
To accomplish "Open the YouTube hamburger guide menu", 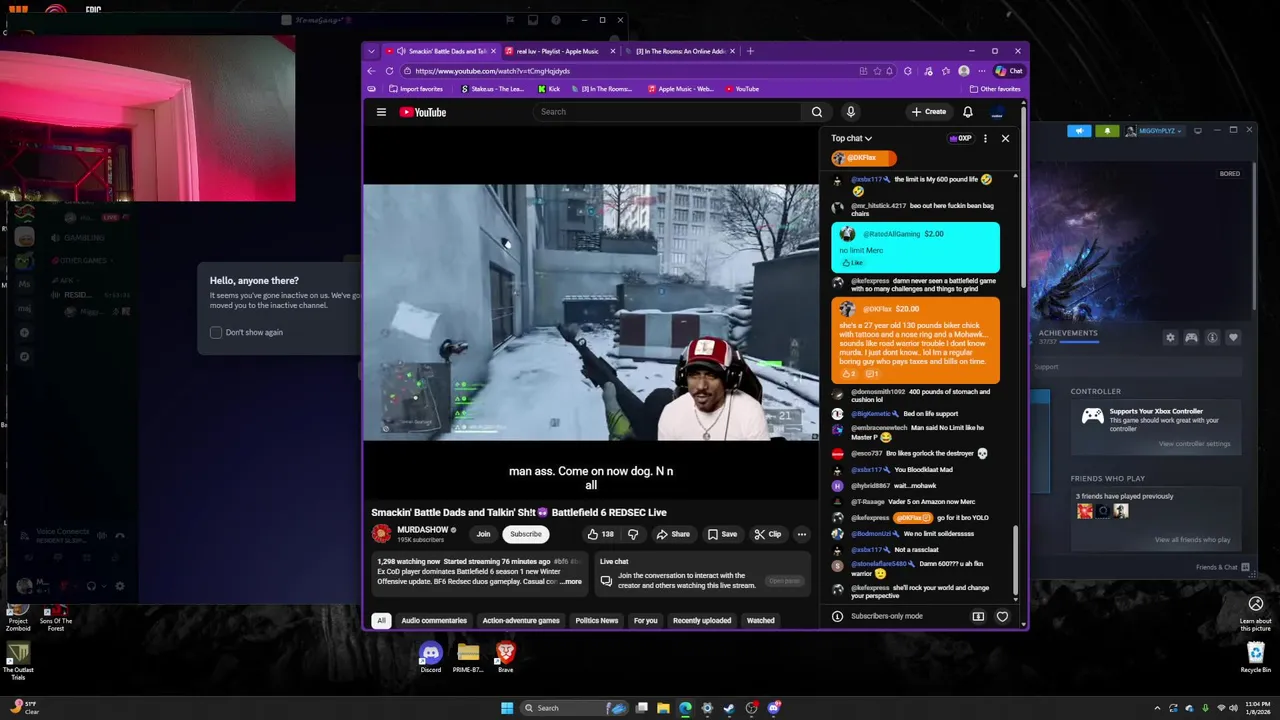I will click(x=381, y=112).
